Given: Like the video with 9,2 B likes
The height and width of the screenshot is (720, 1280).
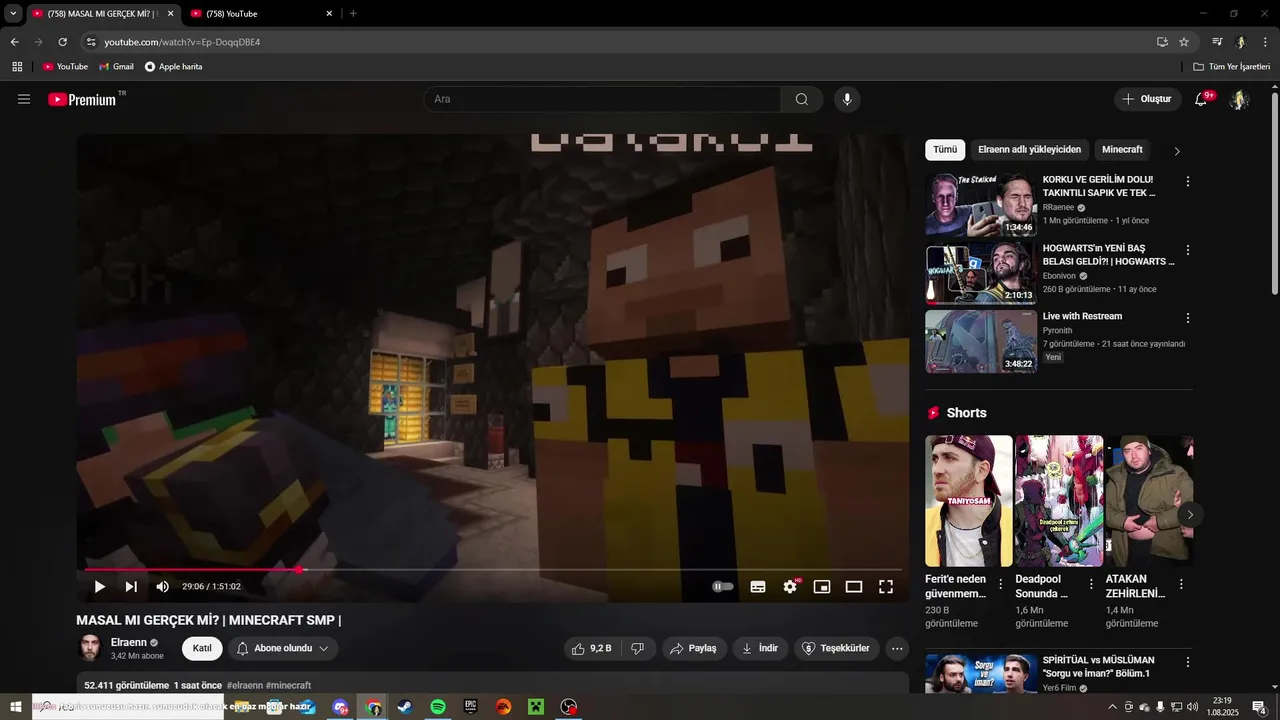Looking at the screenshot, I should (x=591, y=648).
